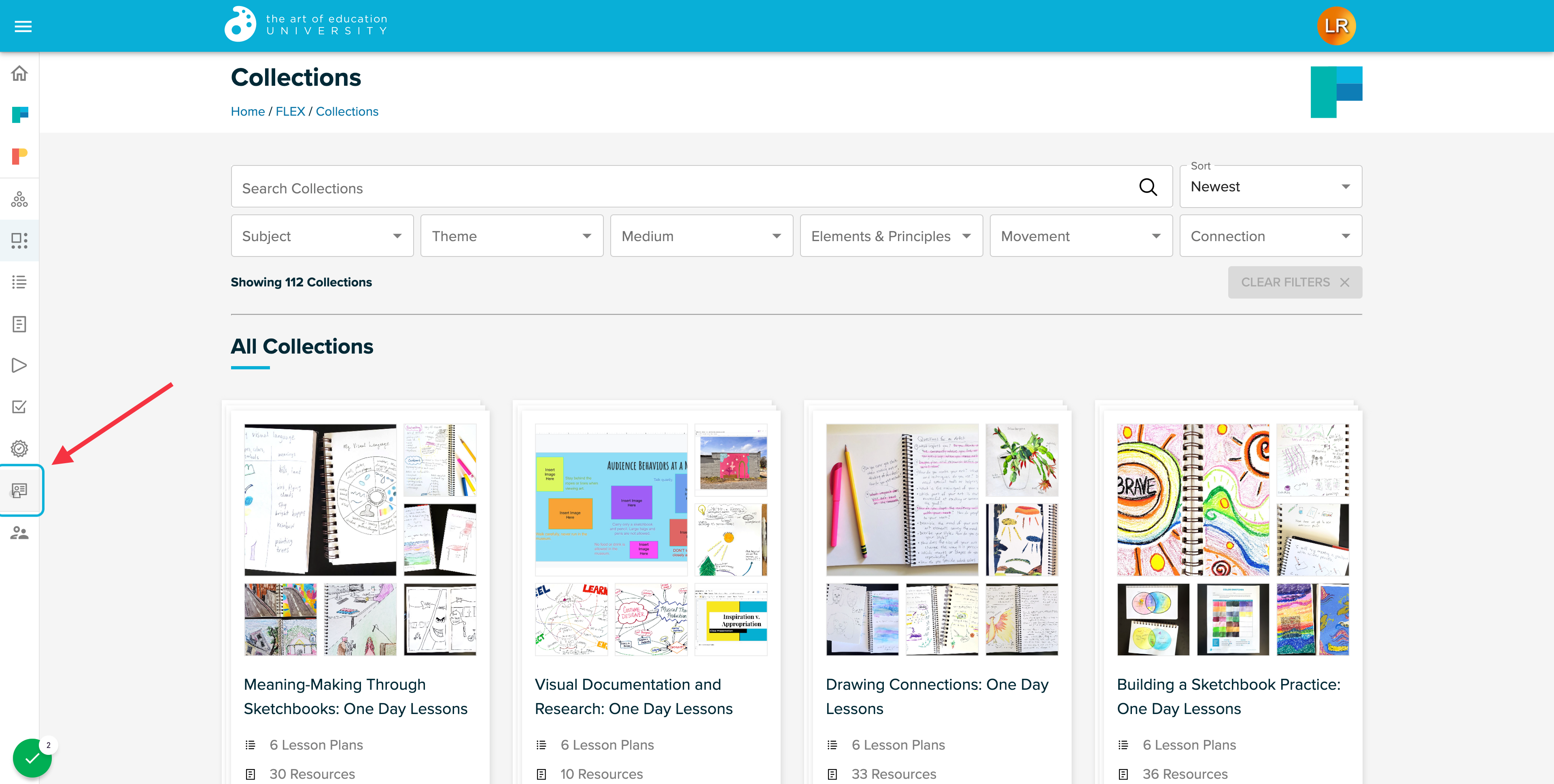The width and height of the screenshot is (1554, 784).
Task: Select the Collections grid icon in the sidebar
Action: point(19,241)
